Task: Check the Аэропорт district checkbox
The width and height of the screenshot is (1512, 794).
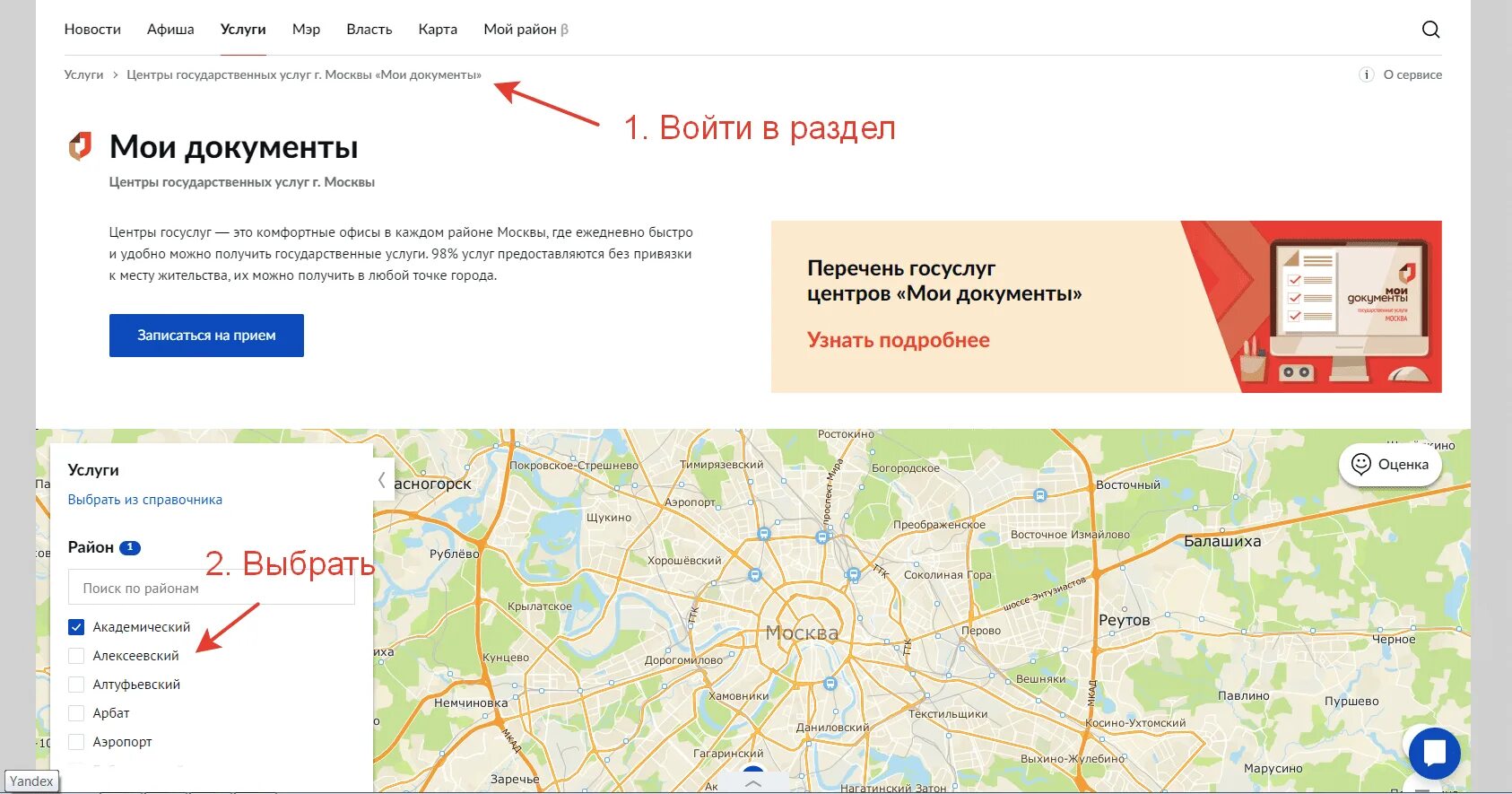Action: coord(76,742)
